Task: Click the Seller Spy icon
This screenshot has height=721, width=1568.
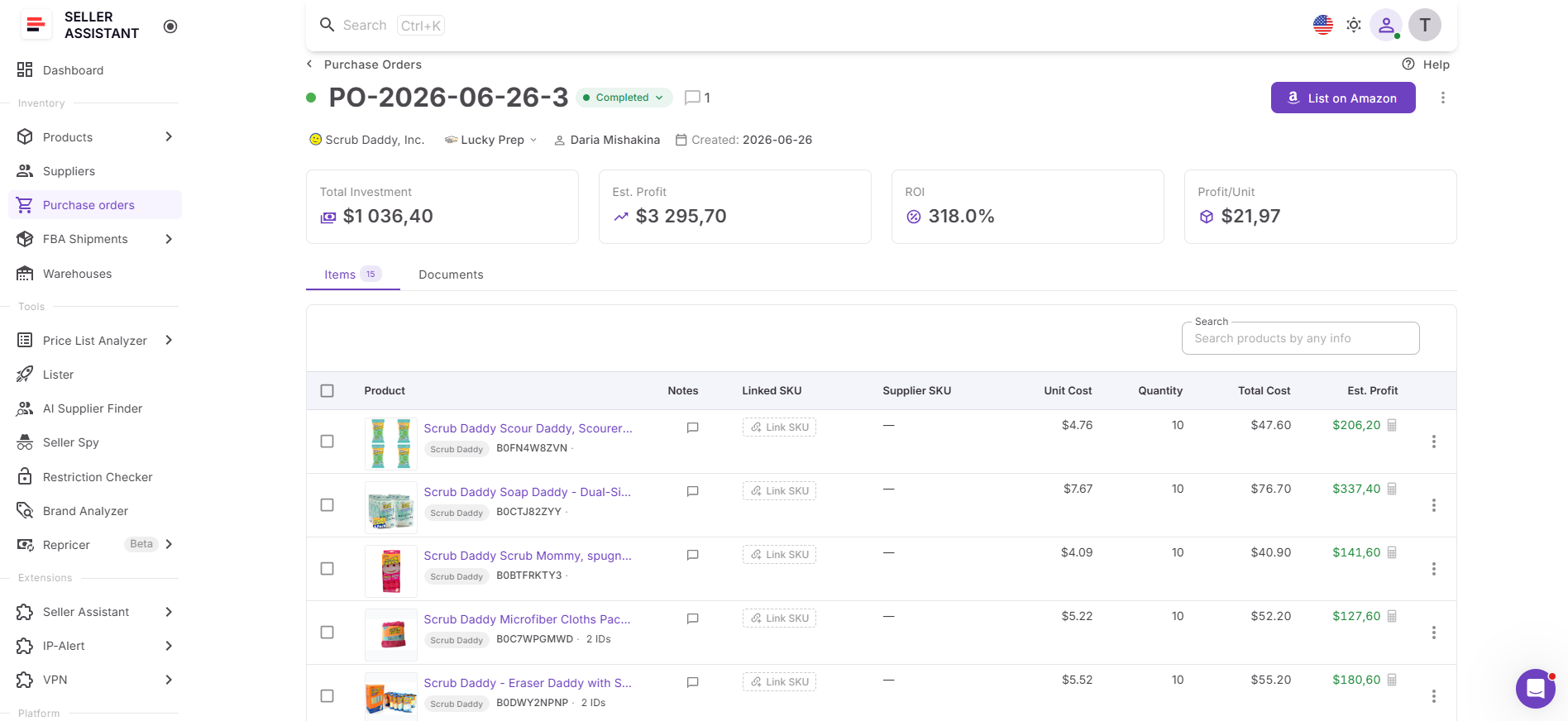Action: tap(26, 442)
